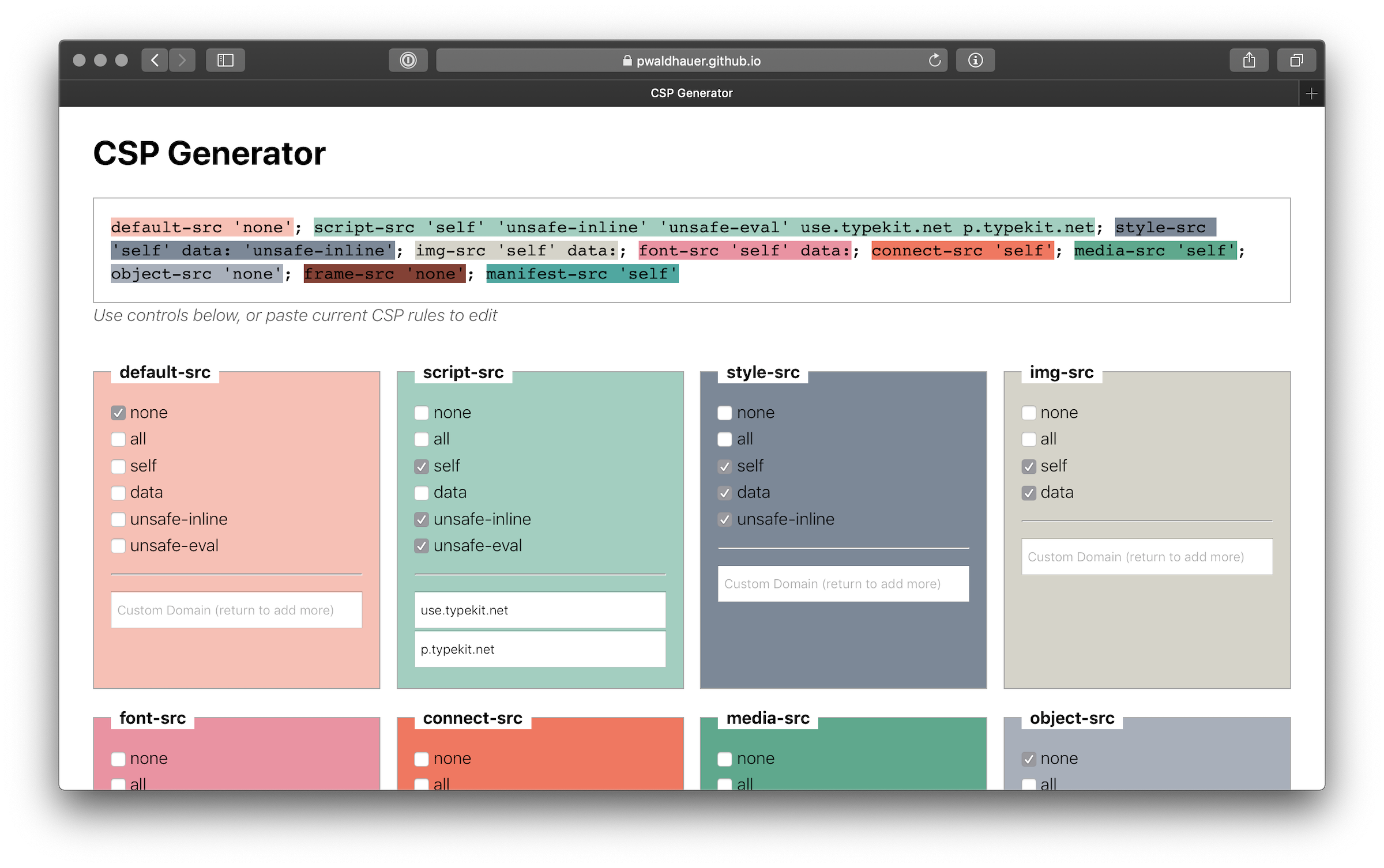The width and height of the screenshot is (1384, 868).
Task: Open a new browser tab
Action: [1311, 93]
